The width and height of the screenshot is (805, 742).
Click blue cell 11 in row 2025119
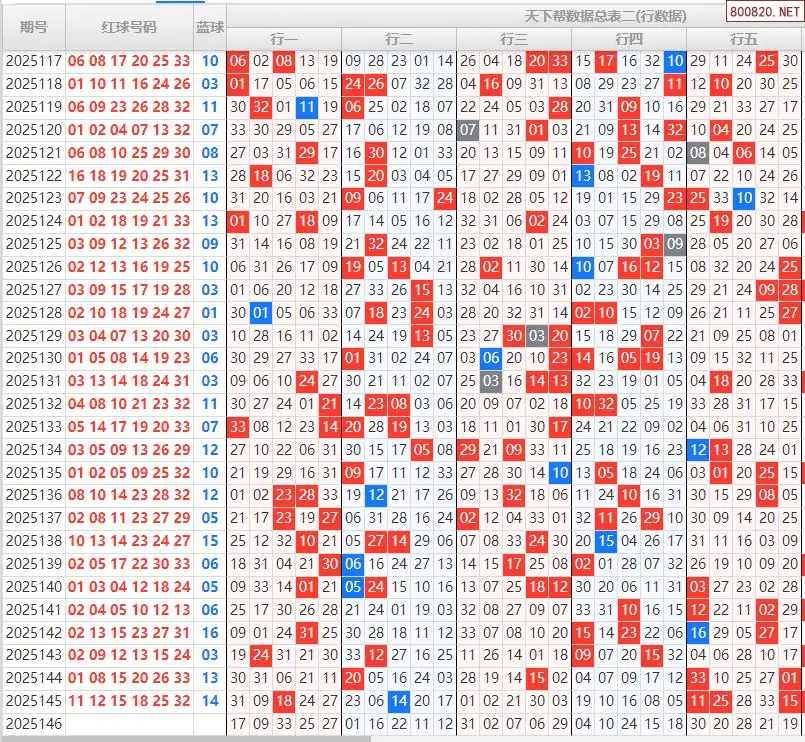tap(307, 107)
